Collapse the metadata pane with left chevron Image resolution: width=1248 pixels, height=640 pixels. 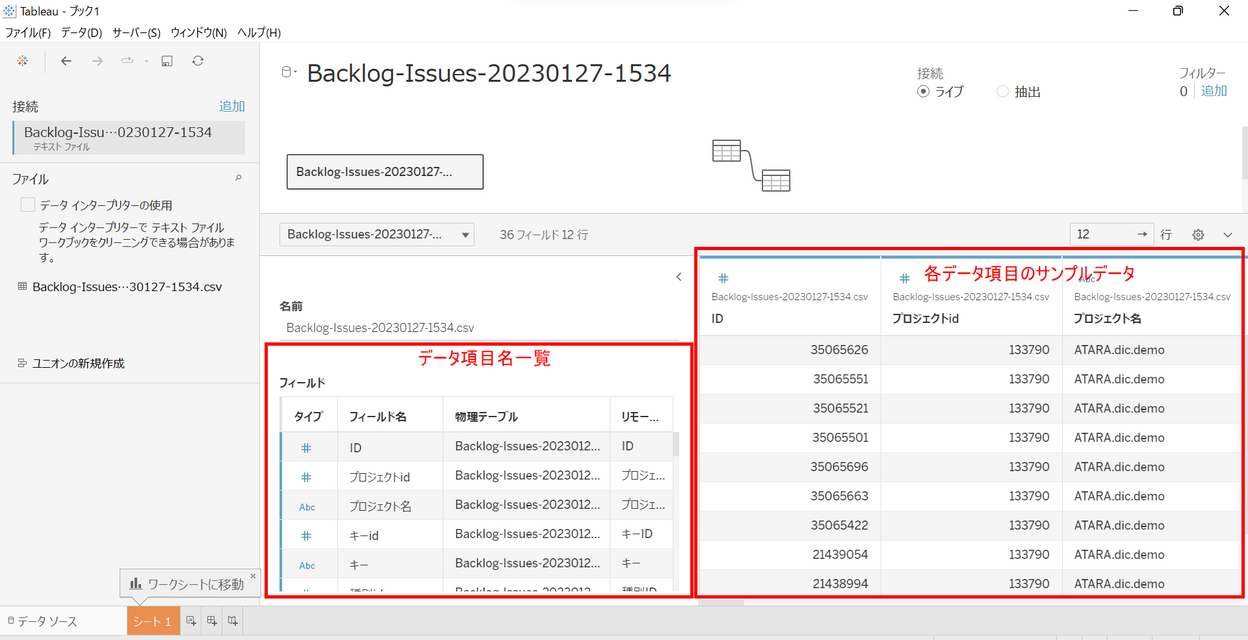(679, 277)
